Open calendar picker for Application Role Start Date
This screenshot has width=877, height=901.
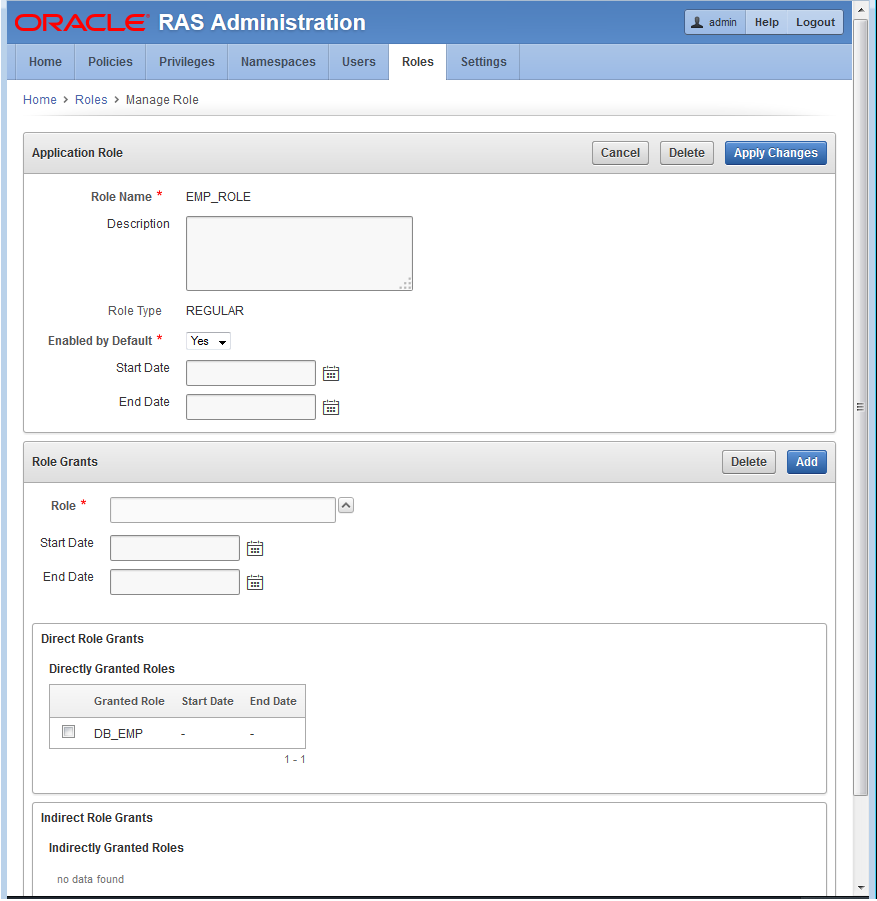tap(331, 373)
